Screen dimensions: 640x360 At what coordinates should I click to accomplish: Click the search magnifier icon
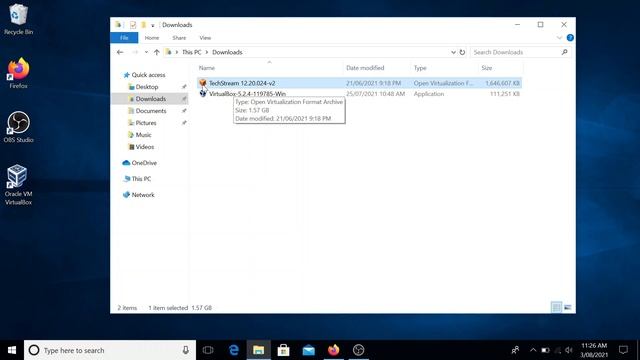tap(564, 52)
